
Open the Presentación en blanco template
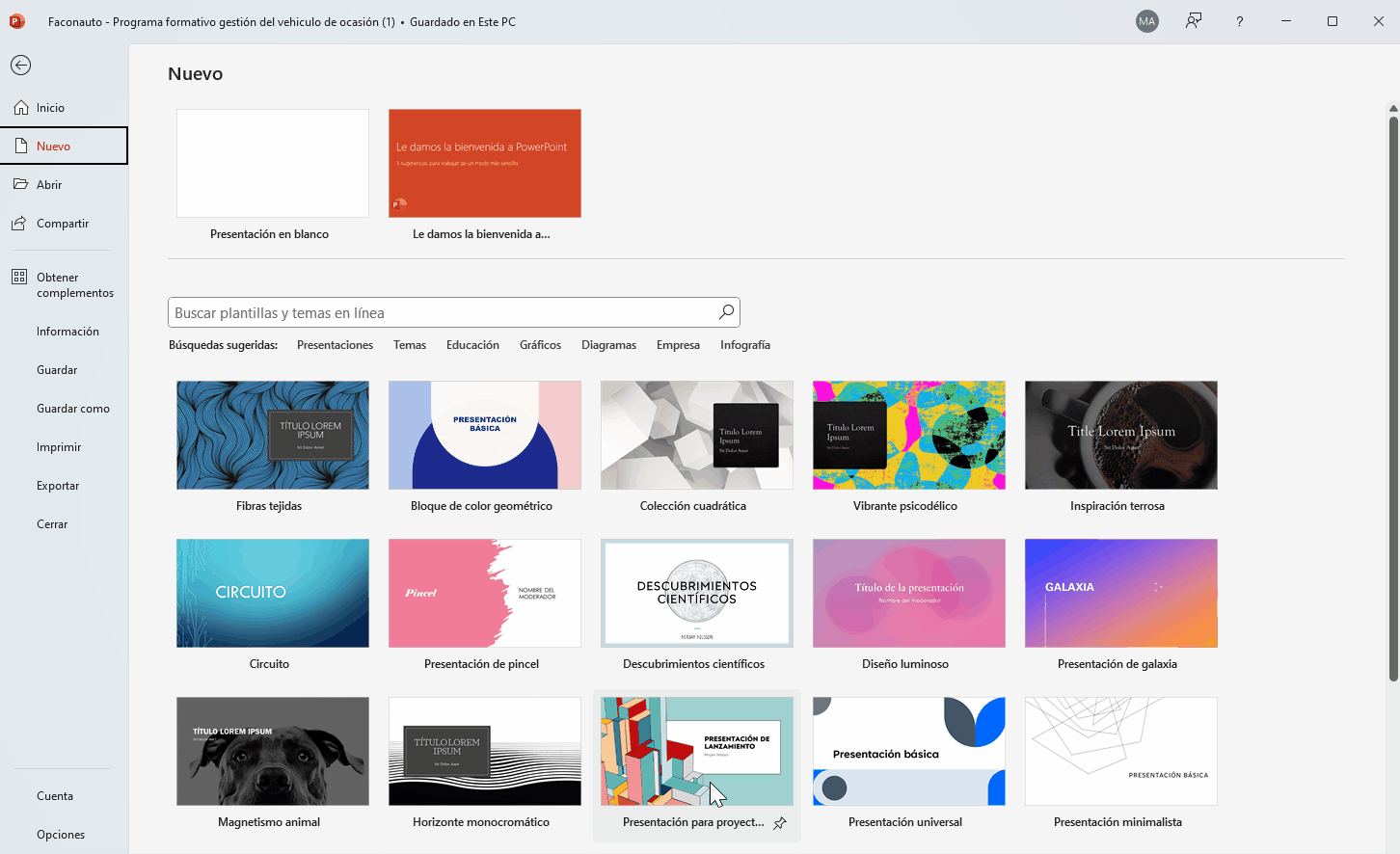272,163
